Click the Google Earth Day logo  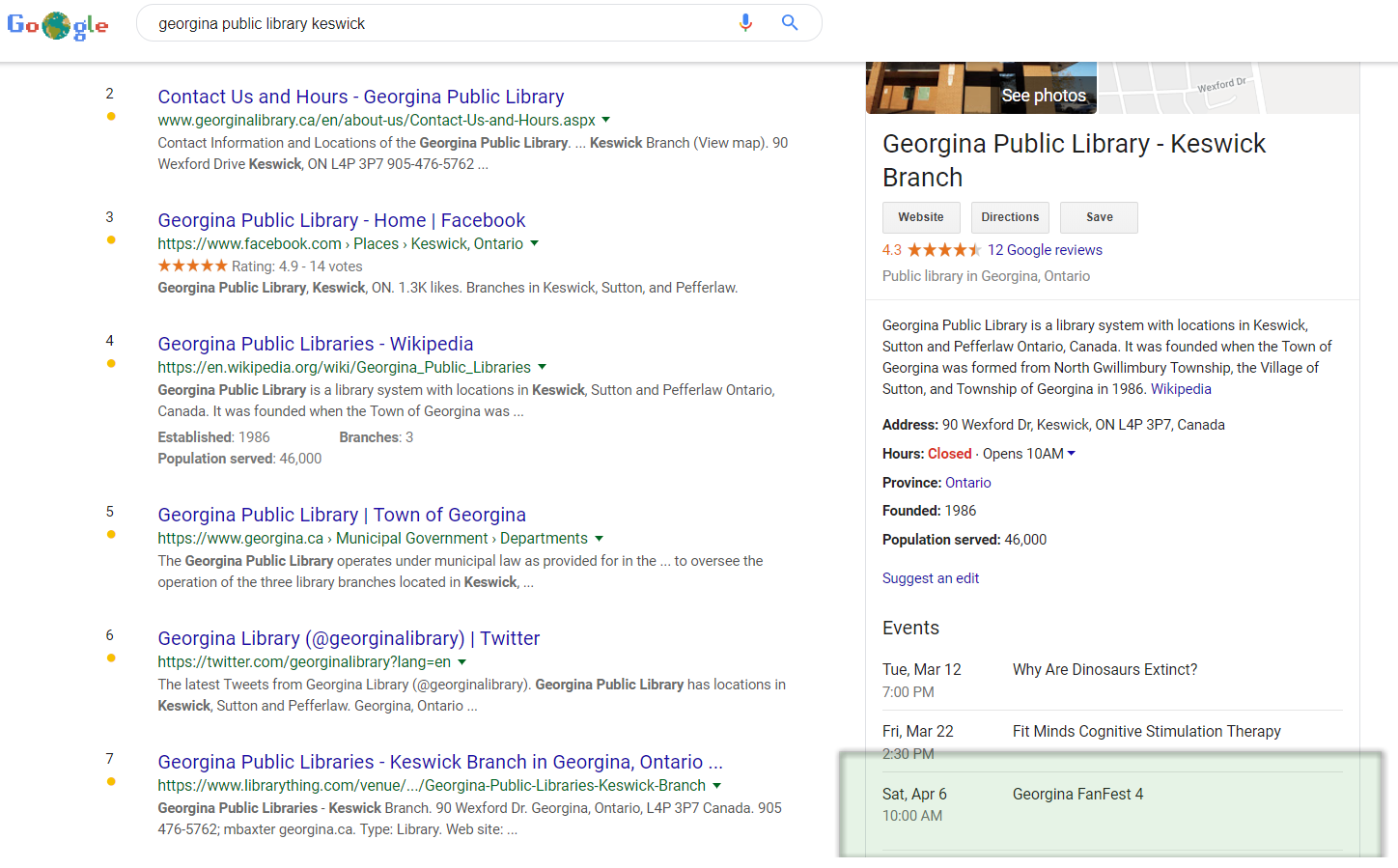[x=58, y=25]
